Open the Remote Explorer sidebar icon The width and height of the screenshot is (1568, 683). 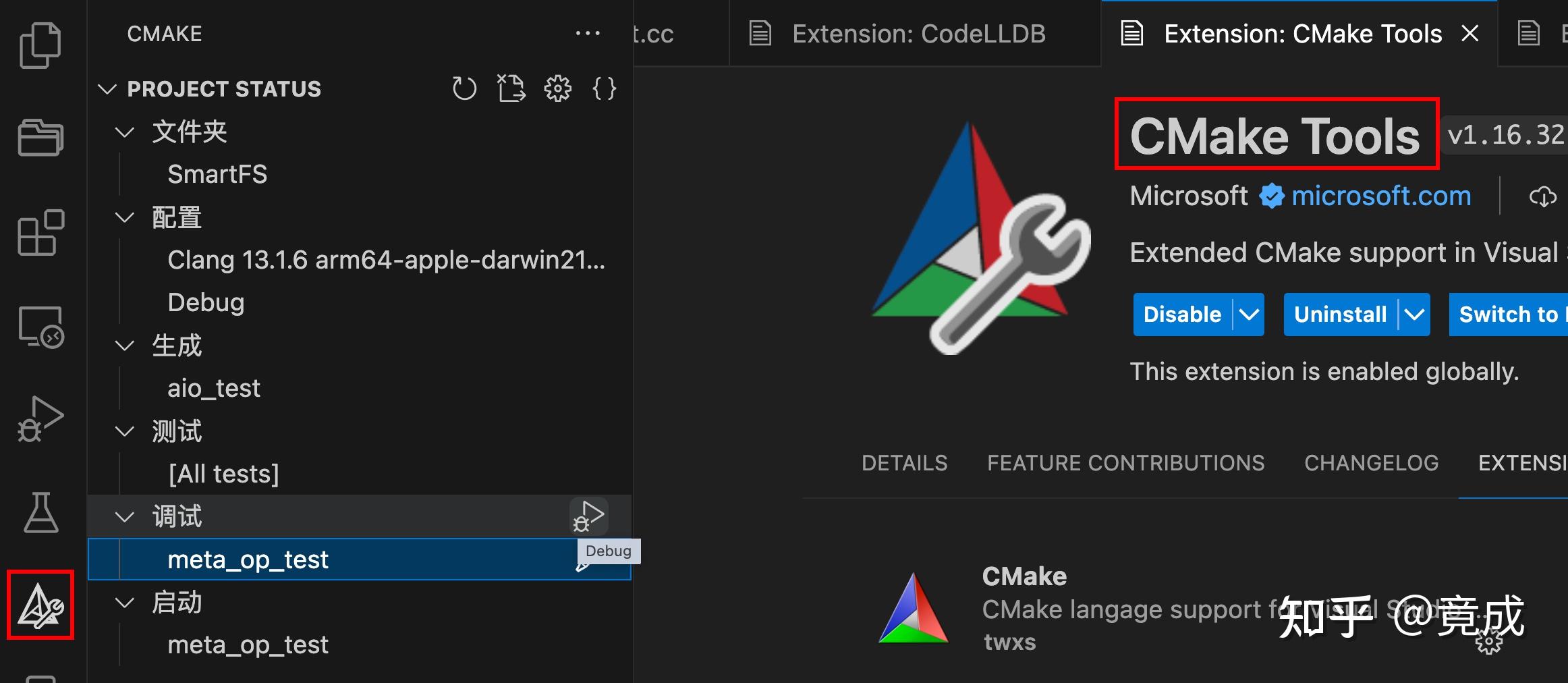click(x=40, y=326)
